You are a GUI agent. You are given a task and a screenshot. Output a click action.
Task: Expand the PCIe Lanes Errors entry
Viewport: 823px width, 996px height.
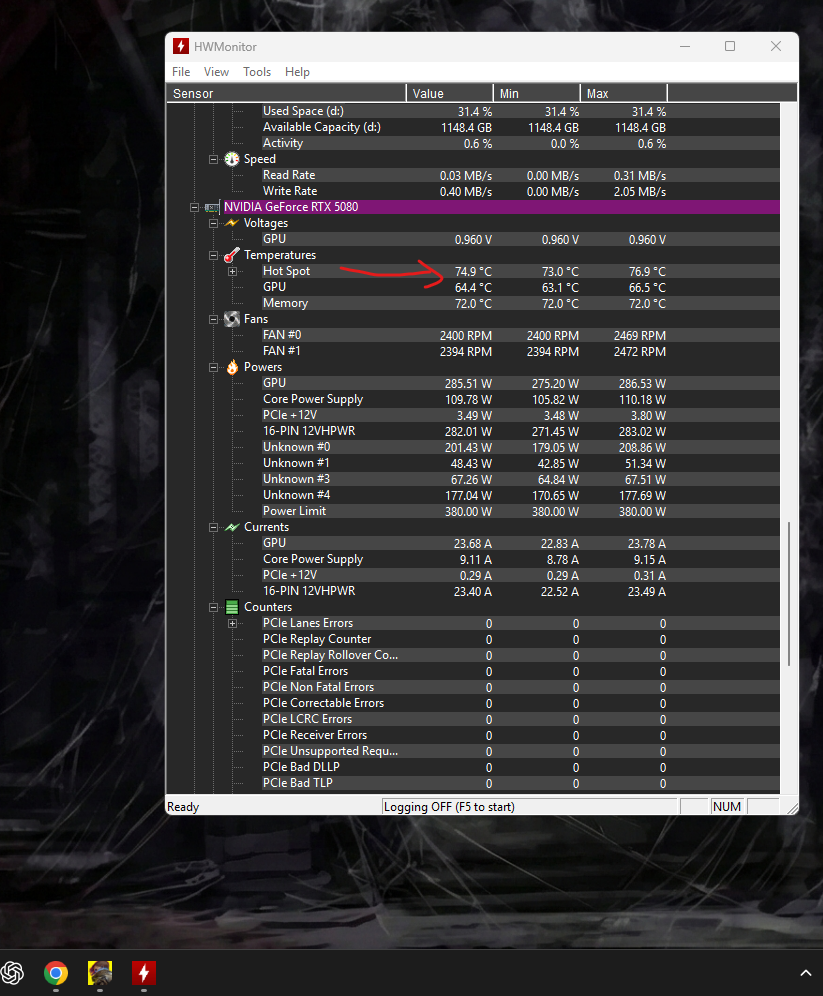(x=232, y=623)
